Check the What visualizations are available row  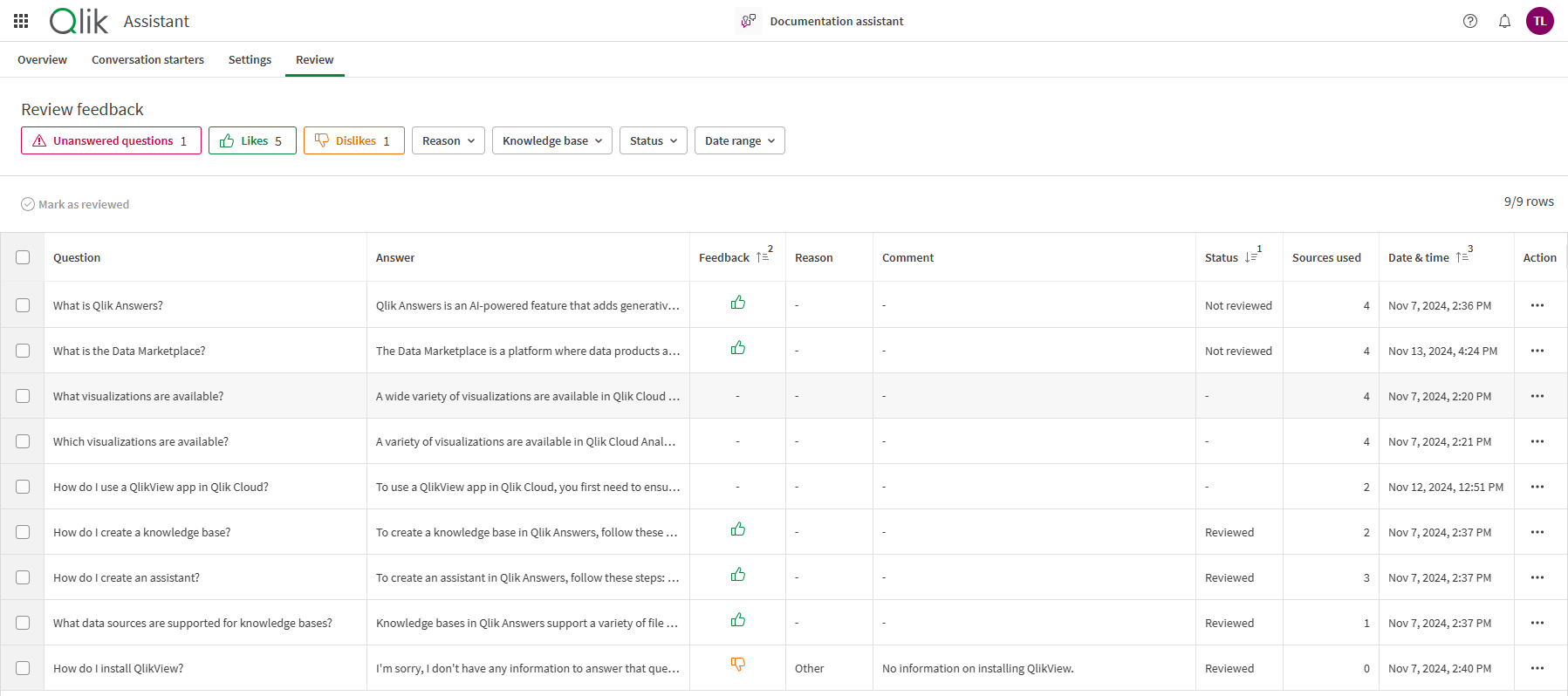(x=23, y=396)
